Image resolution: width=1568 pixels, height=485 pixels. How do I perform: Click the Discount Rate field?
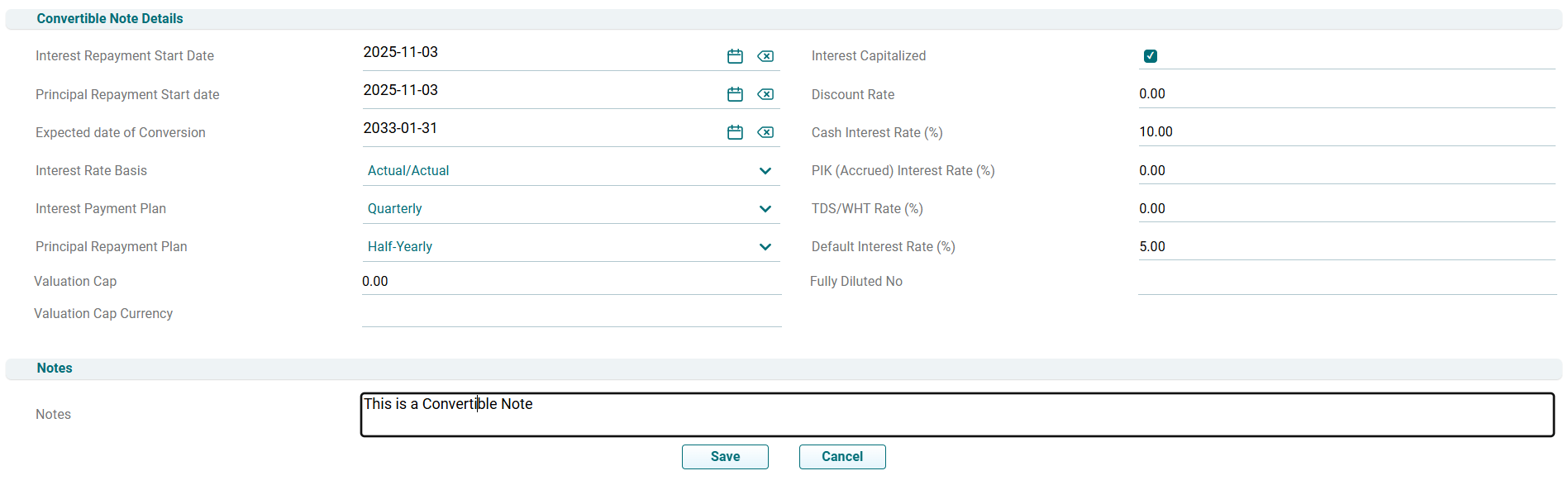[1346, 94]
